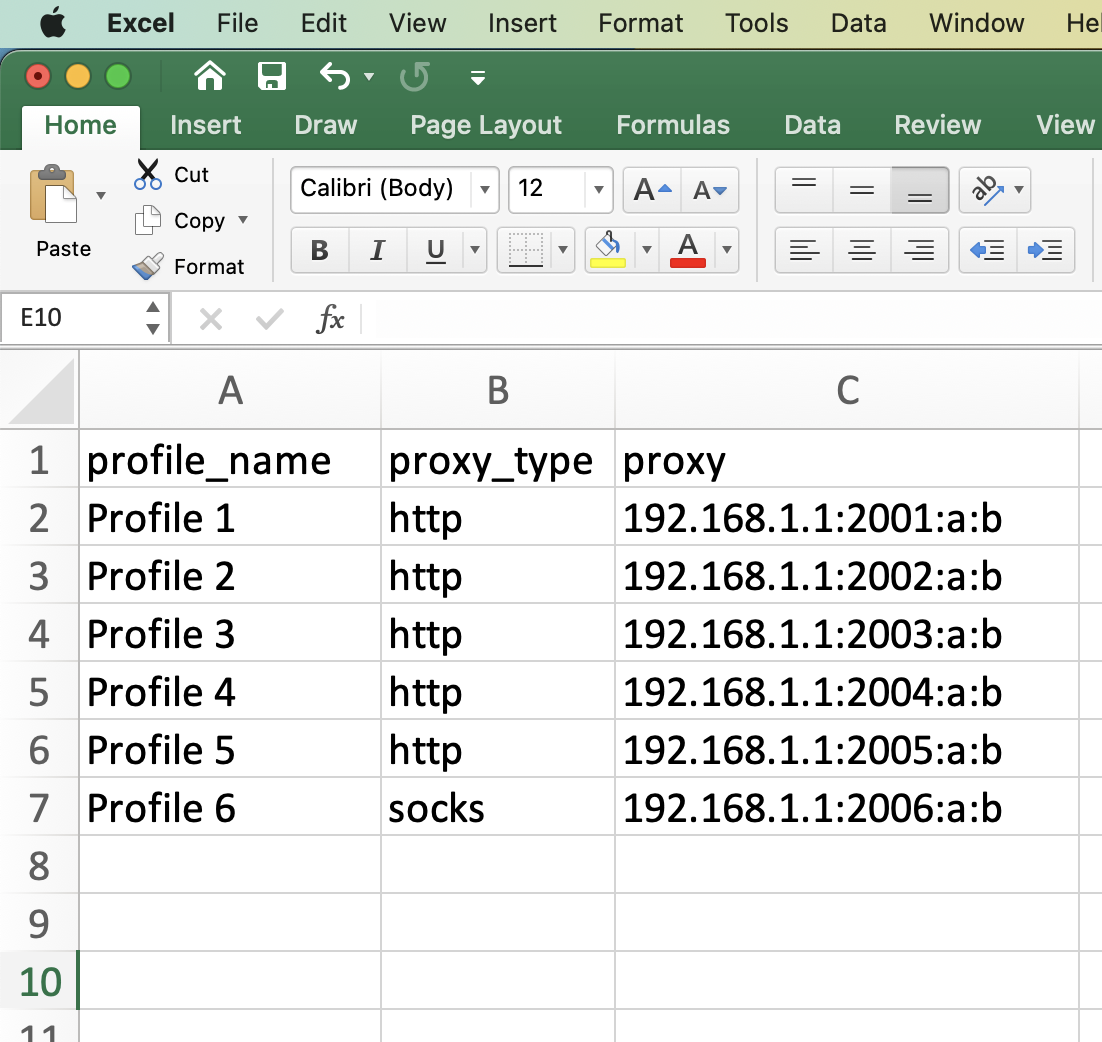Cut the selection with the scissors icon
This screenshot has height=1042, width=1102.
click(148, 174)
